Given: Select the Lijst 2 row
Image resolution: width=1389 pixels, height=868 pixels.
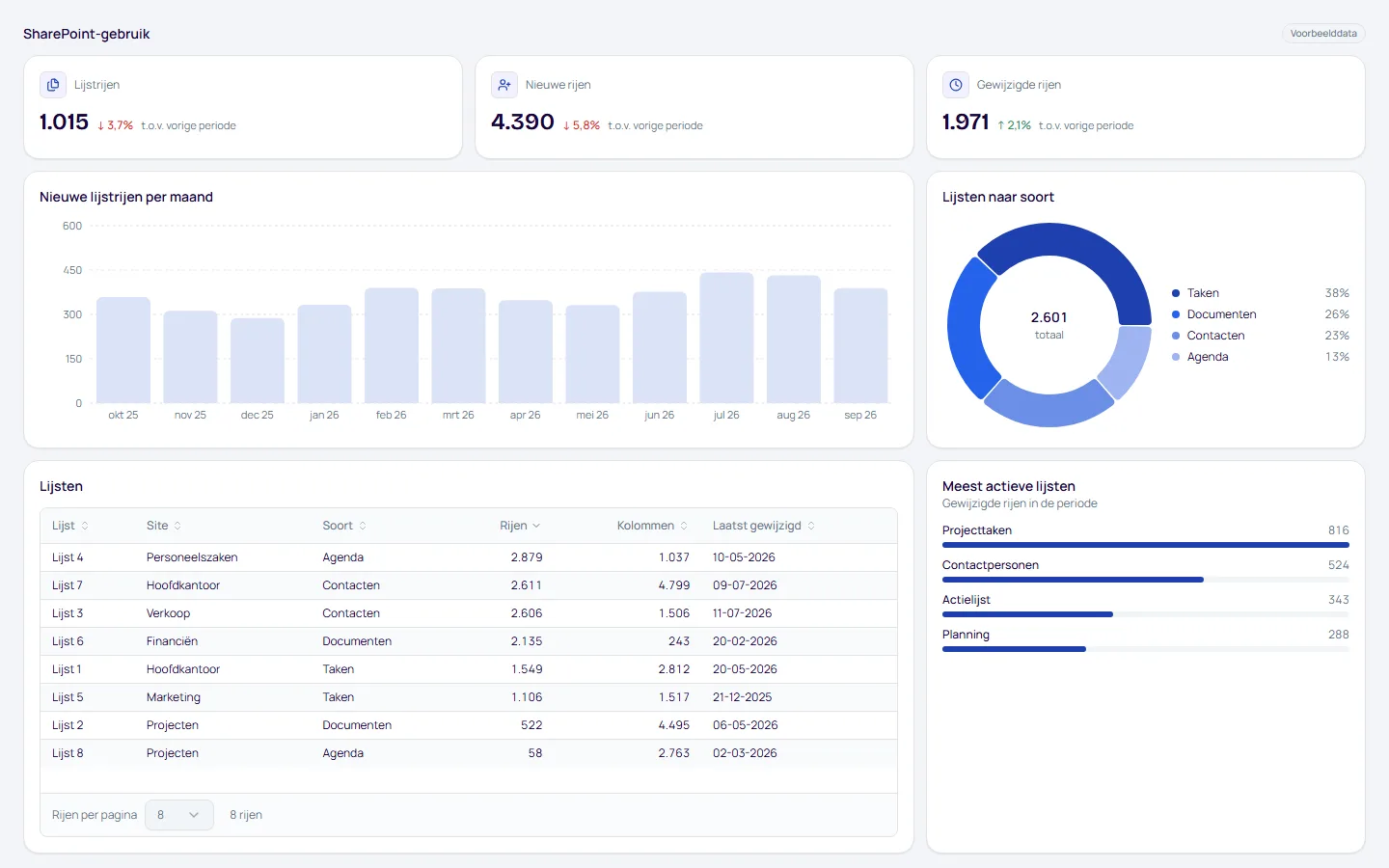Looking at the screenshot, I should click(x=469, y=725).
